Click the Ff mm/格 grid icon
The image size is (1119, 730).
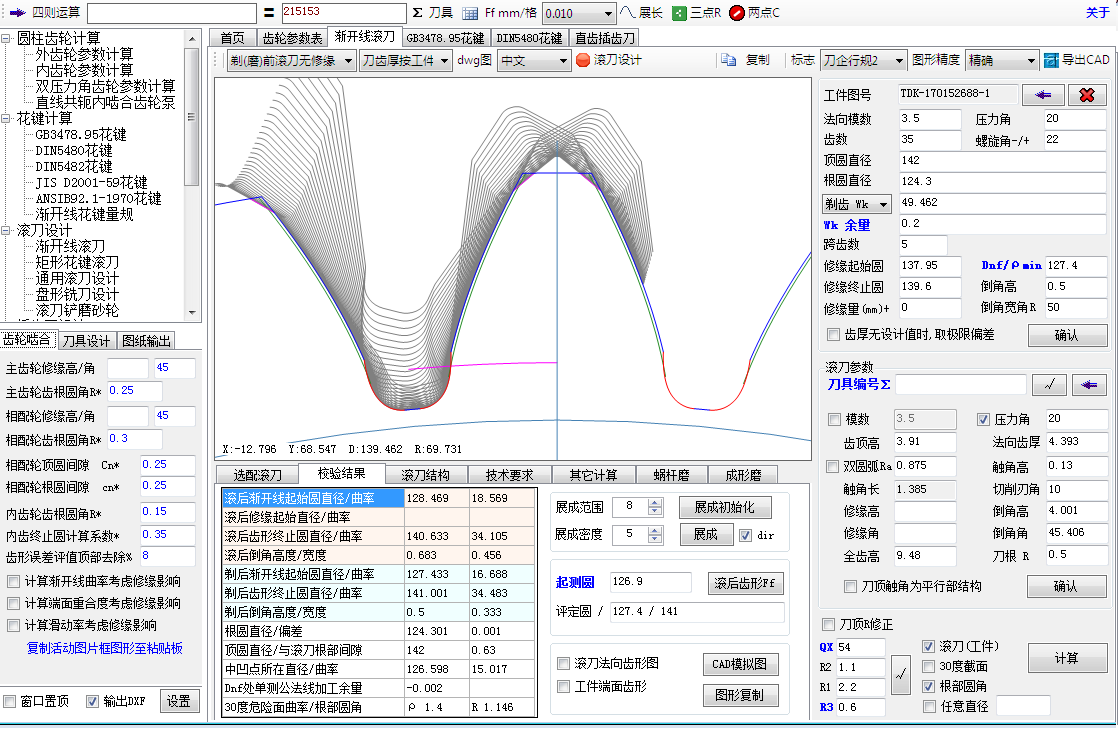[x=470, y=13]
